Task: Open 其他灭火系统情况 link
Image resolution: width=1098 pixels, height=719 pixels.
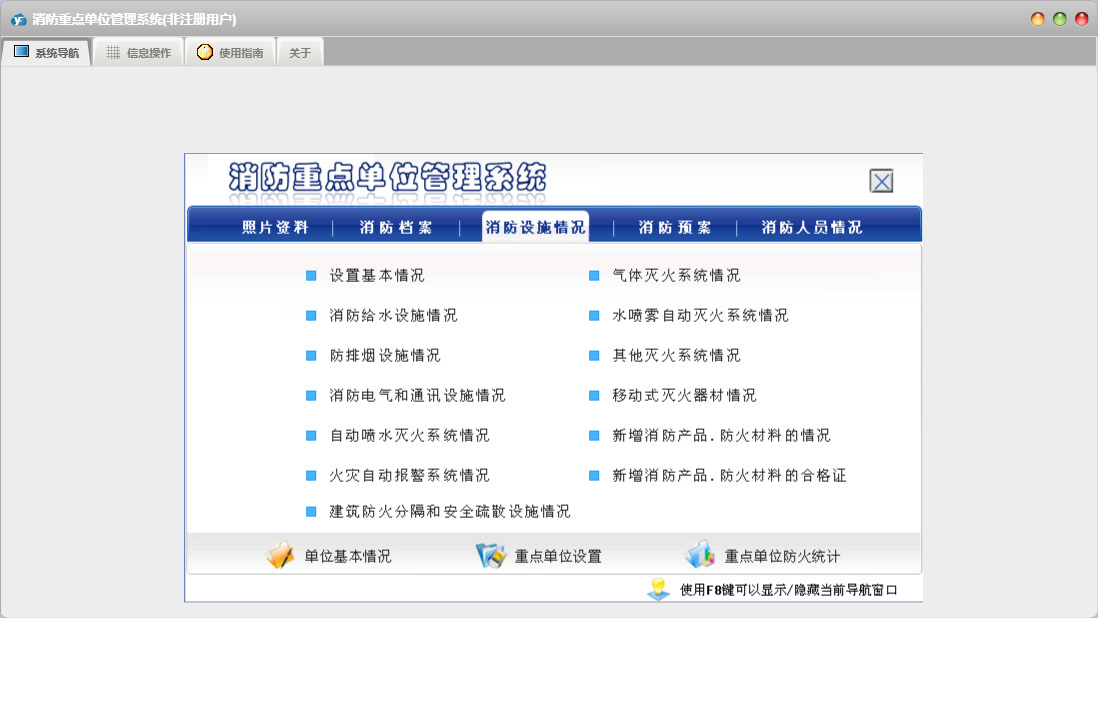Action: pos(676,356)
